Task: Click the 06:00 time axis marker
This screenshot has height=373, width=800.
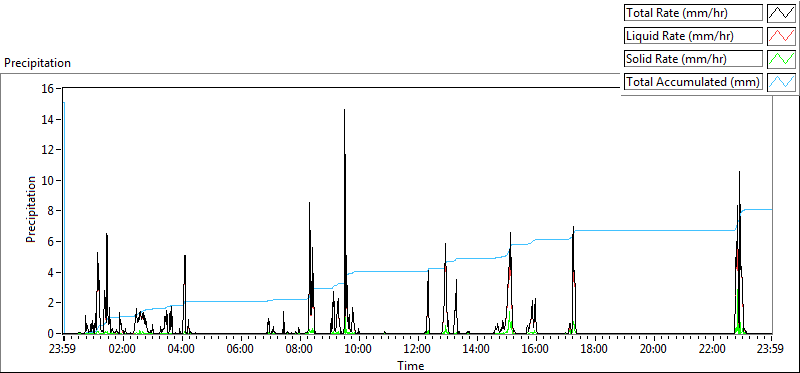Action: click(x=241, y=350)
